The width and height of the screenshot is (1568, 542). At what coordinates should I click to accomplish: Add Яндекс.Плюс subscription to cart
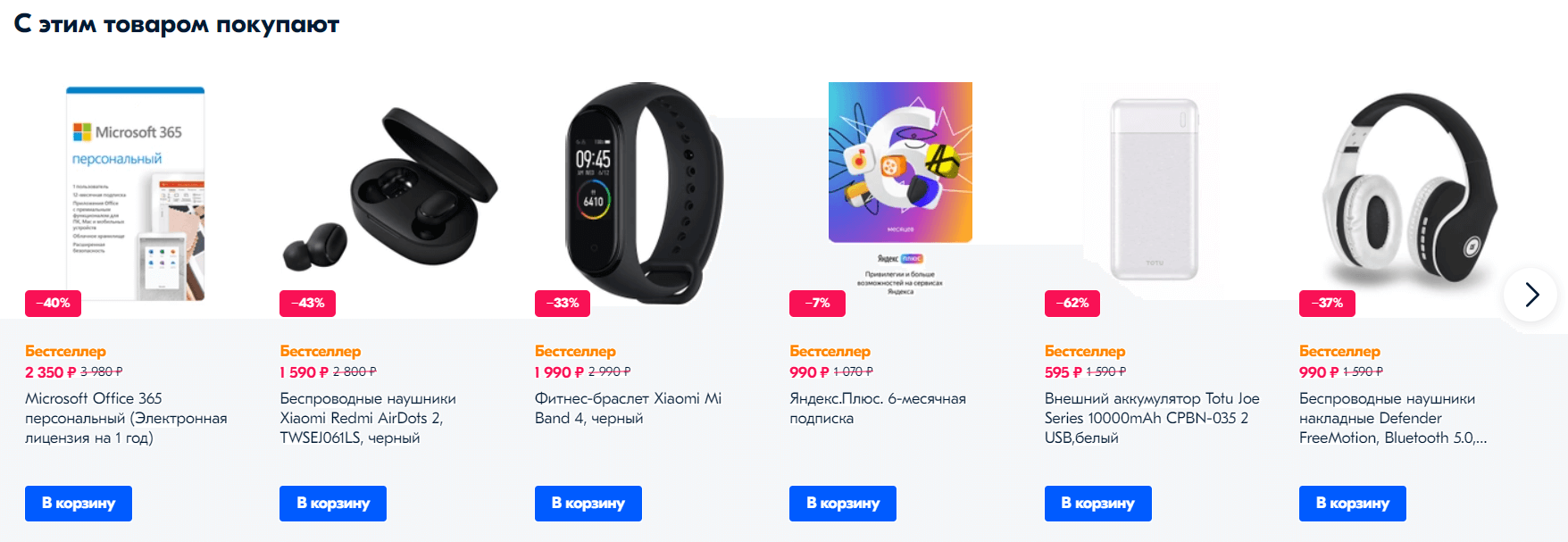pos(843,504)
